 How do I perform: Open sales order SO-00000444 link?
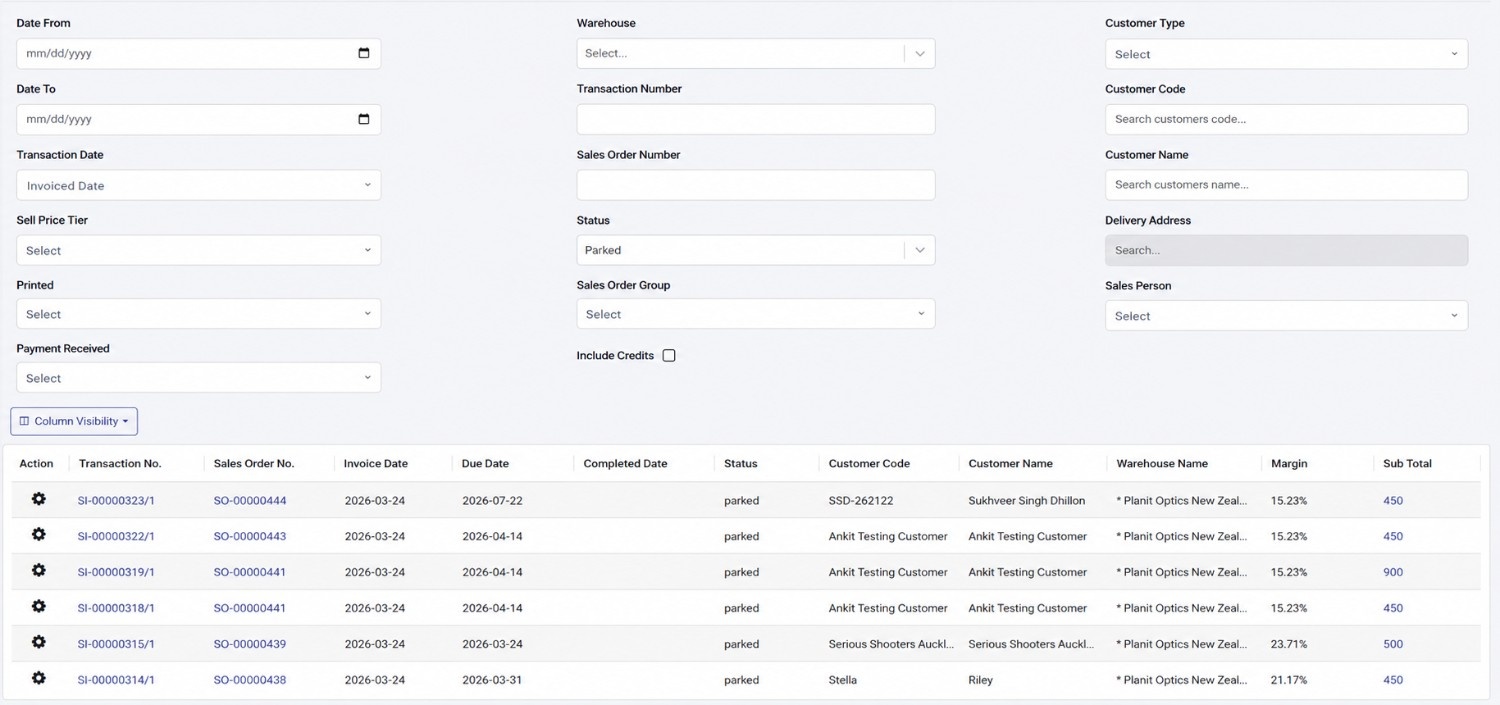250,500
